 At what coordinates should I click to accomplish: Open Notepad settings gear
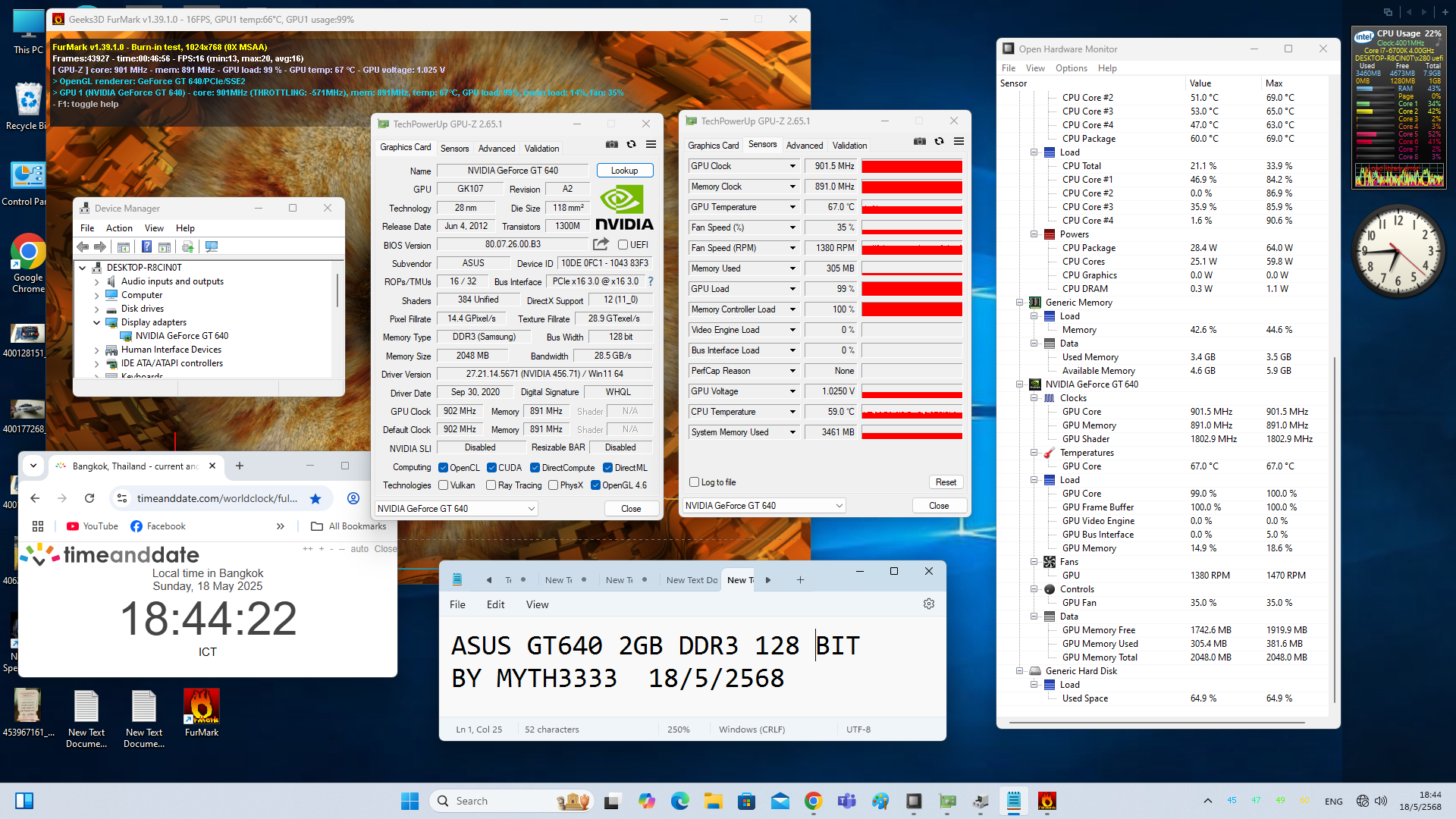(x=929, y=604)
